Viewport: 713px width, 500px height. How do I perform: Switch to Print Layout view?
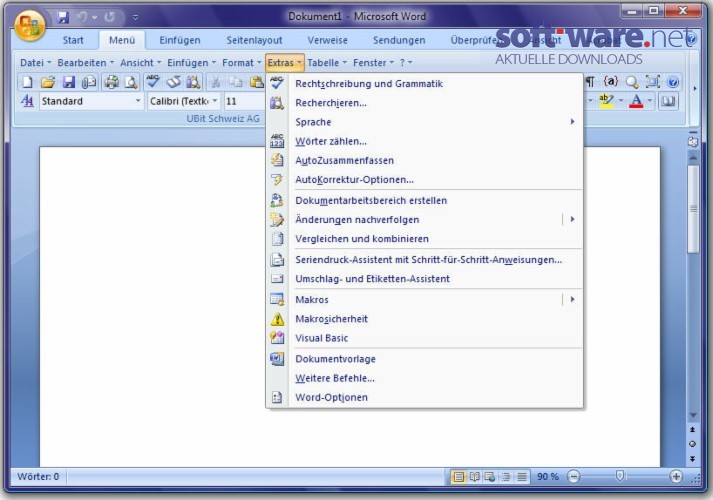459,476
